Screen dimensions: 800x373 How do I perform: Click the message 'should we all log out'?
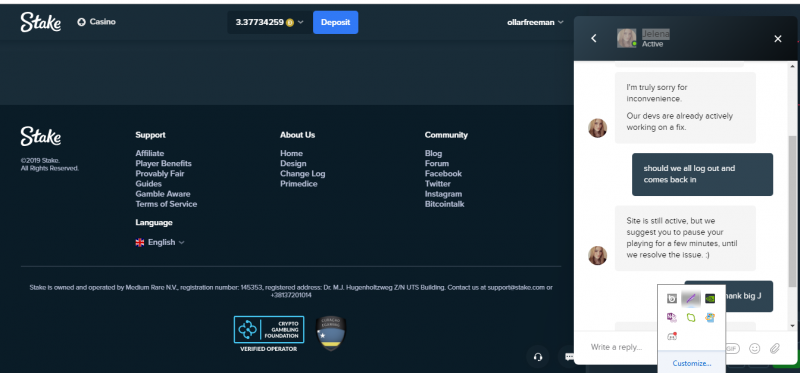click(702, 174)
